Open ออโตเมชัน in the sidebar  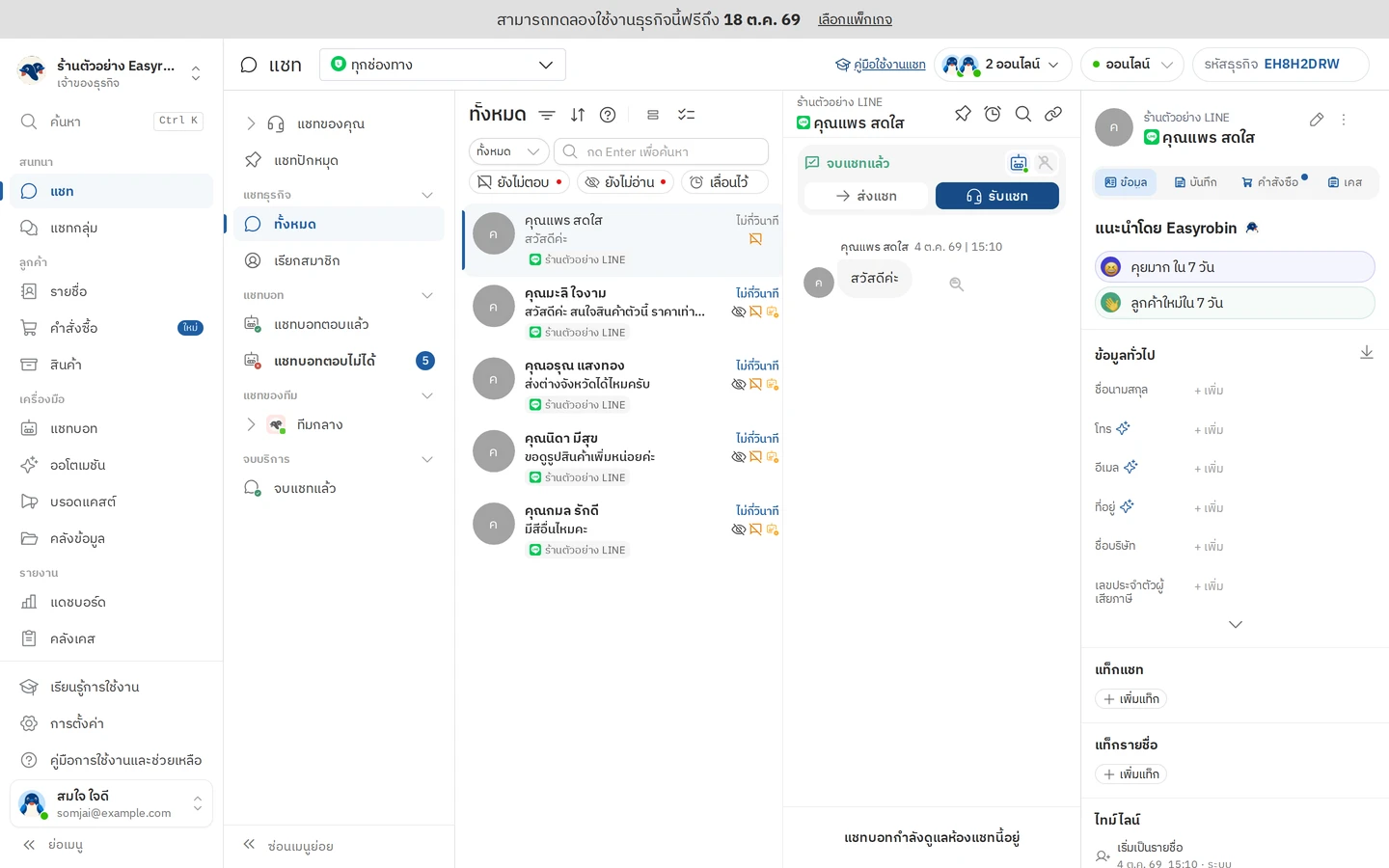[112, 465]
